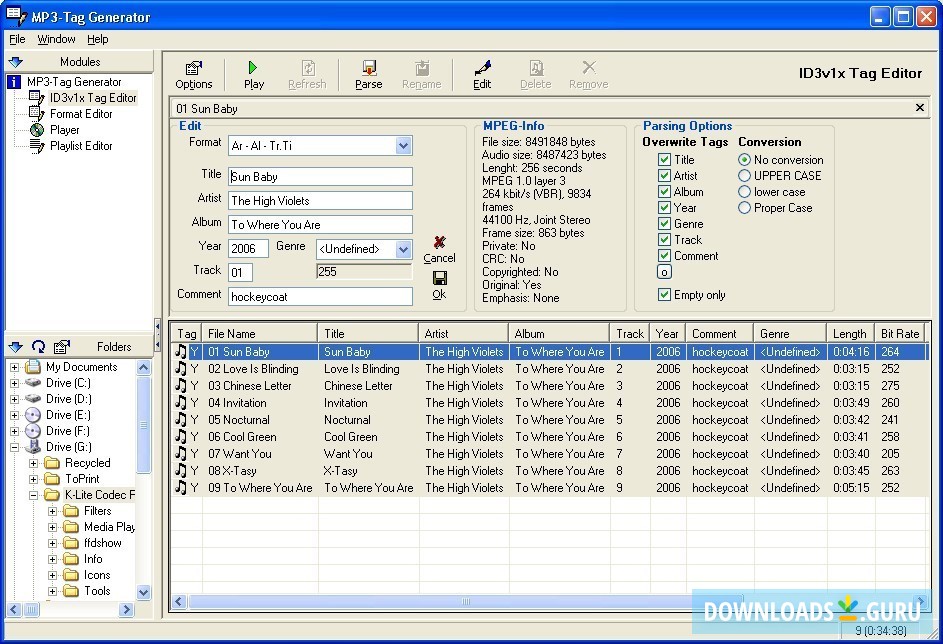Open the Help menu
The width and height of the screenshot is (943, 644).
[x=97, y=39]
